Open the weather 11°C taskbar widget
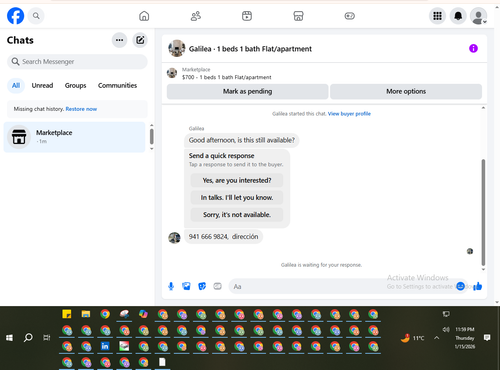This screenshot has height=370, width=500. pos(413,338)
